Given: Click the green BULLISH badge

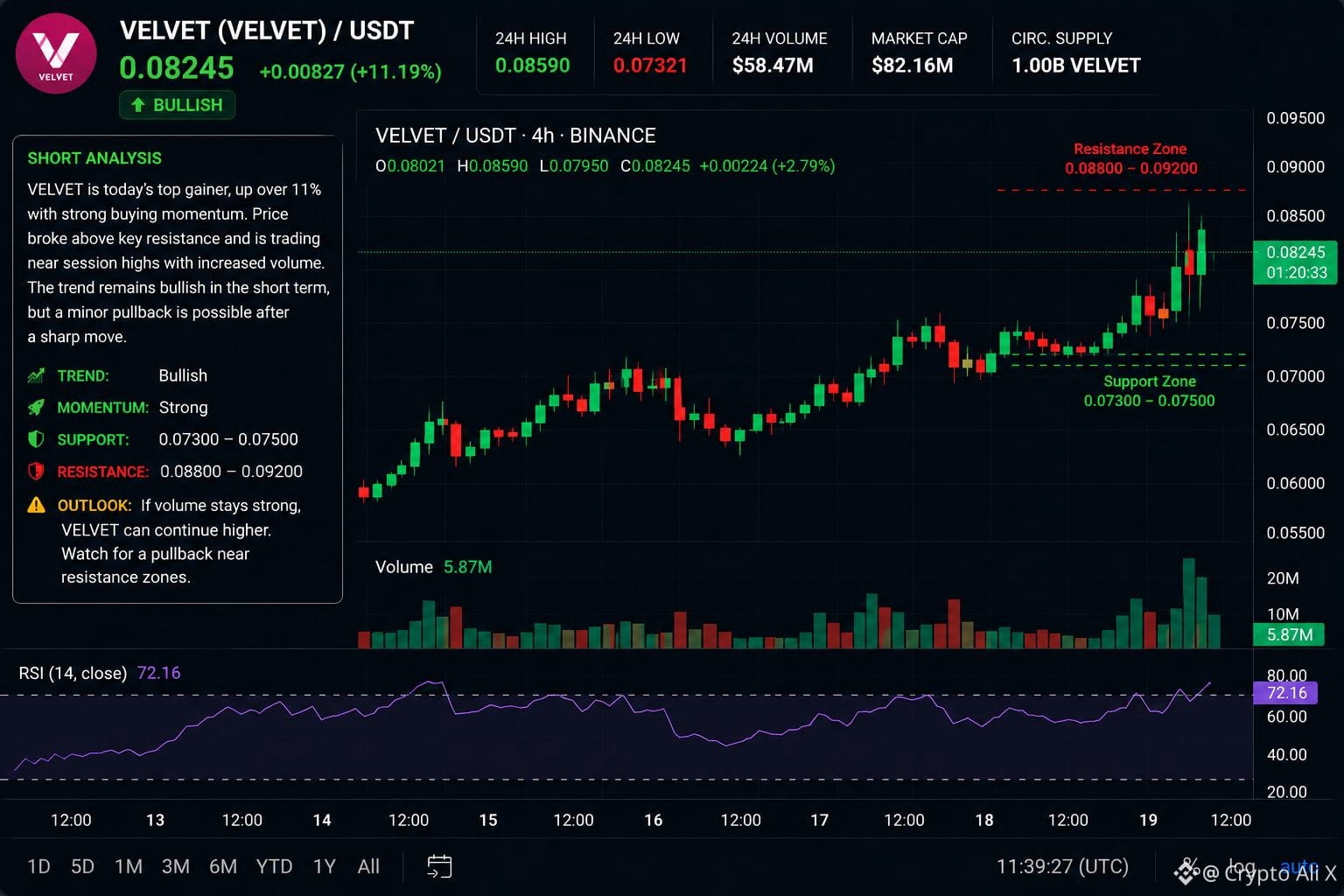Looking at the screenshot, I should (178, 105).
